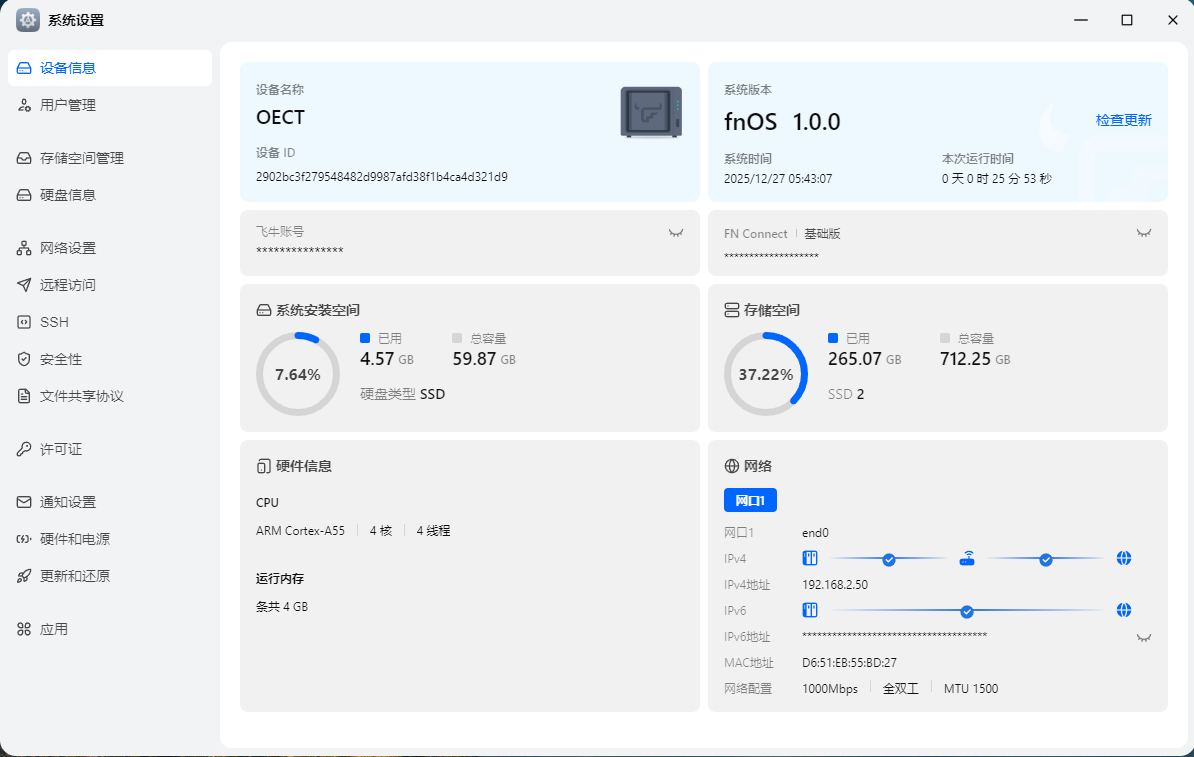Image resolution: width=1194 pixels, height=757 pixels.
Task: Click the 检查更新 link
Action: [x=1123, y=120]
